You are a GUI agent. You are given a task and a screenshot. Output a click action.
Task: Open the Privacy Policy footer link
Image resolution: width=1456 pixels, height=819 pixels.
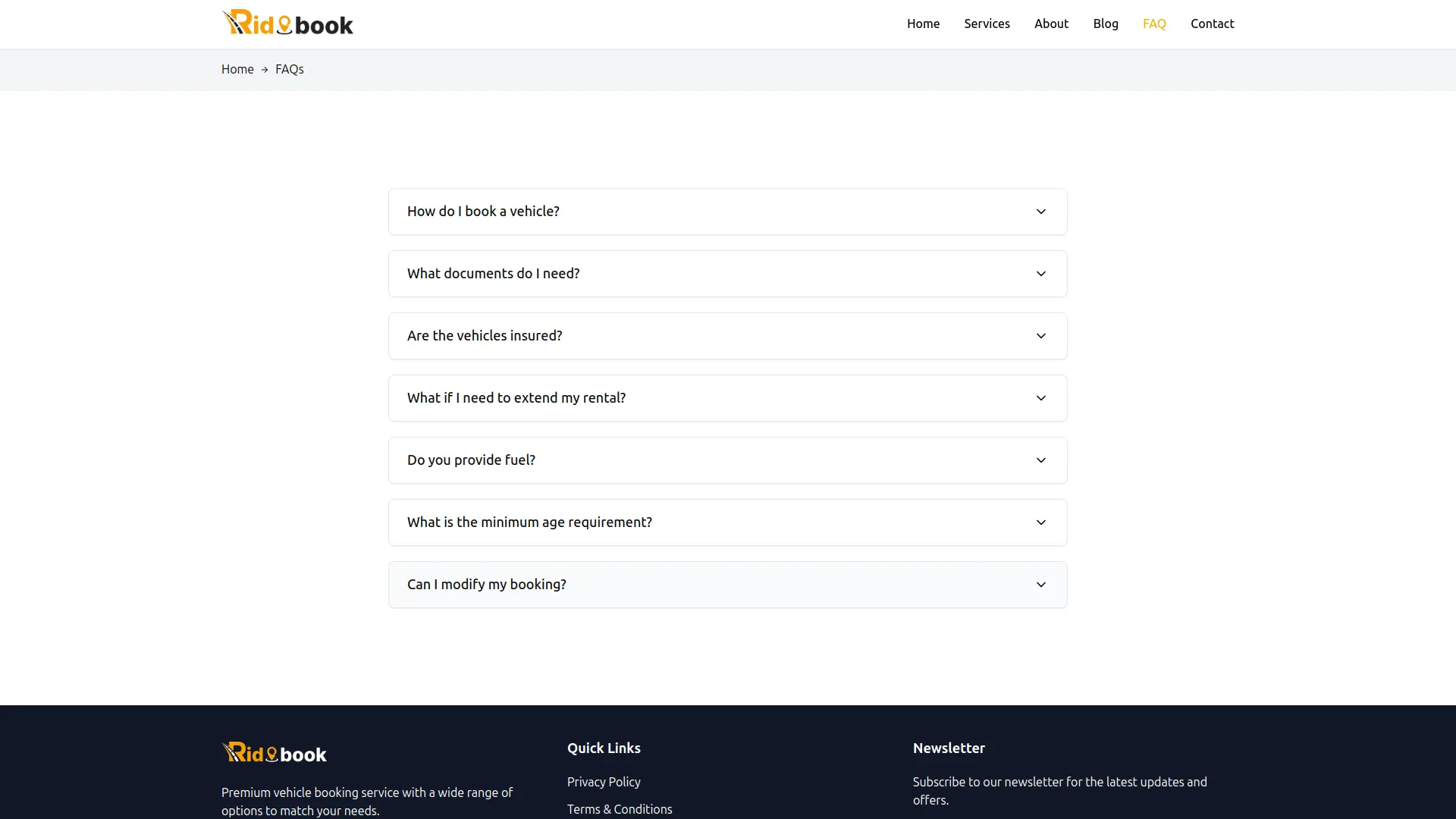[603, 782]
